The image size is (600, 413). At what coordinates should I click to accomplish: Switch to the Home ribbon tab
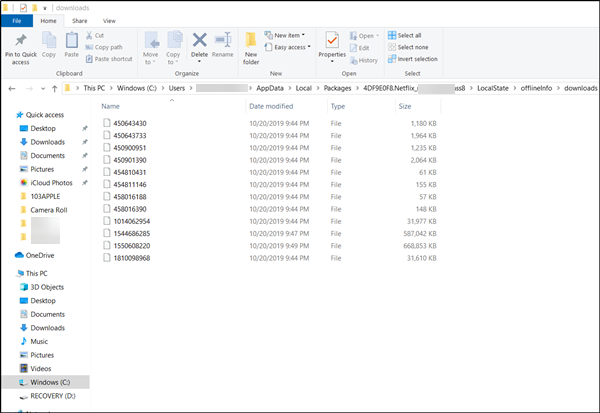point(48,21)
